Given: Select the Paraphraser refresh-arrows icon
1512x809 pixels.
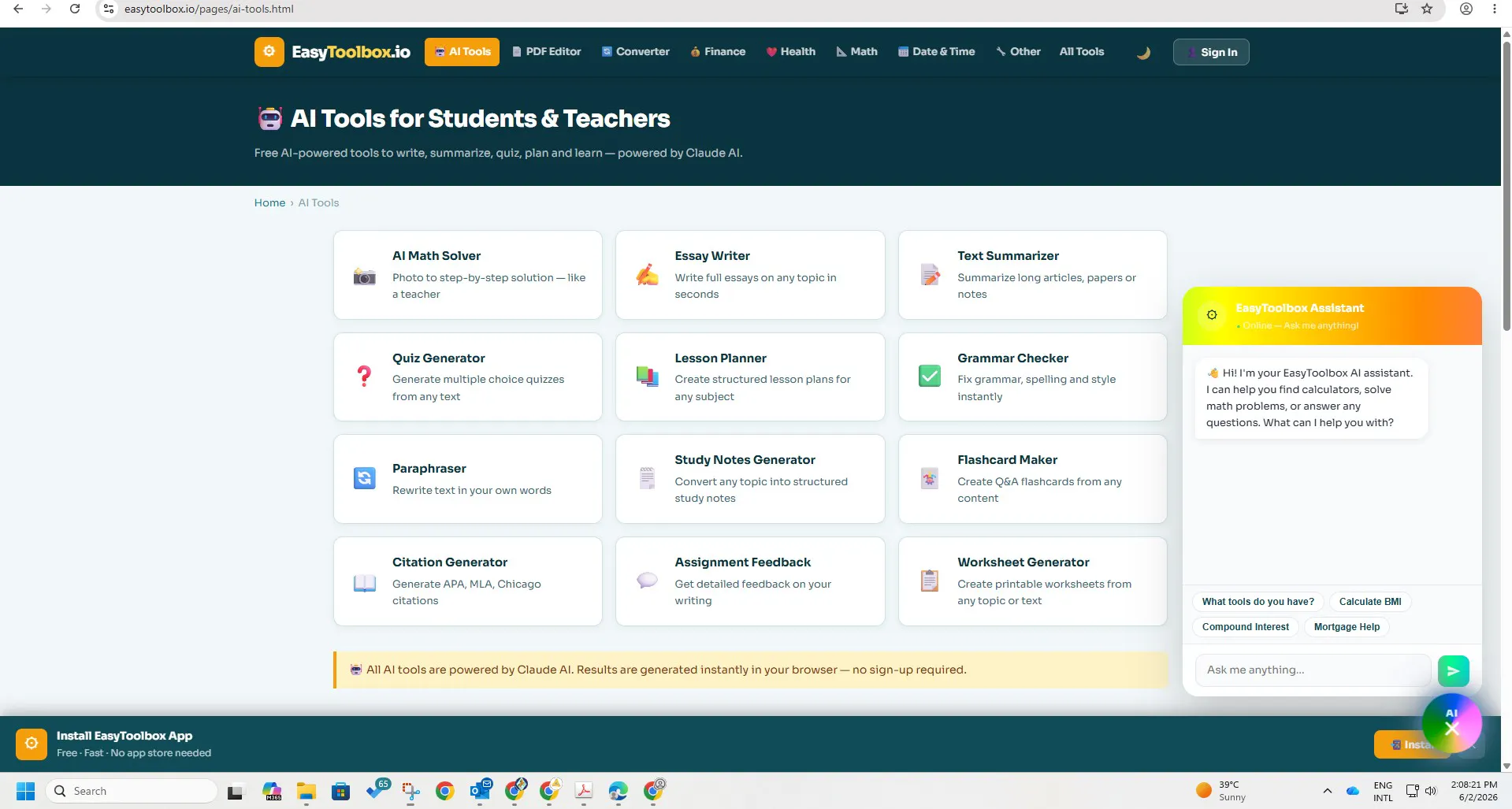Looking at the screenshot, I should coord(364,478).
